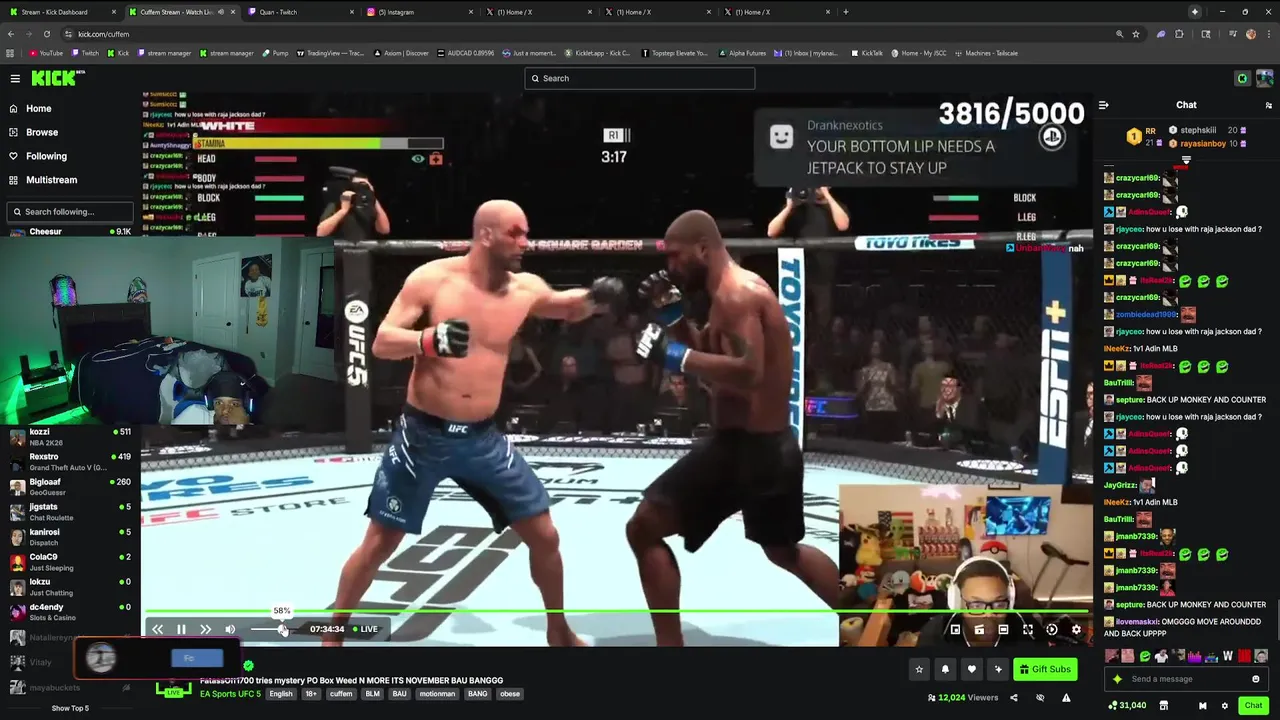Screen dimensions: 1280x720
Task: Toggle theater mode in player
Action: click(x=1003, y=629)
